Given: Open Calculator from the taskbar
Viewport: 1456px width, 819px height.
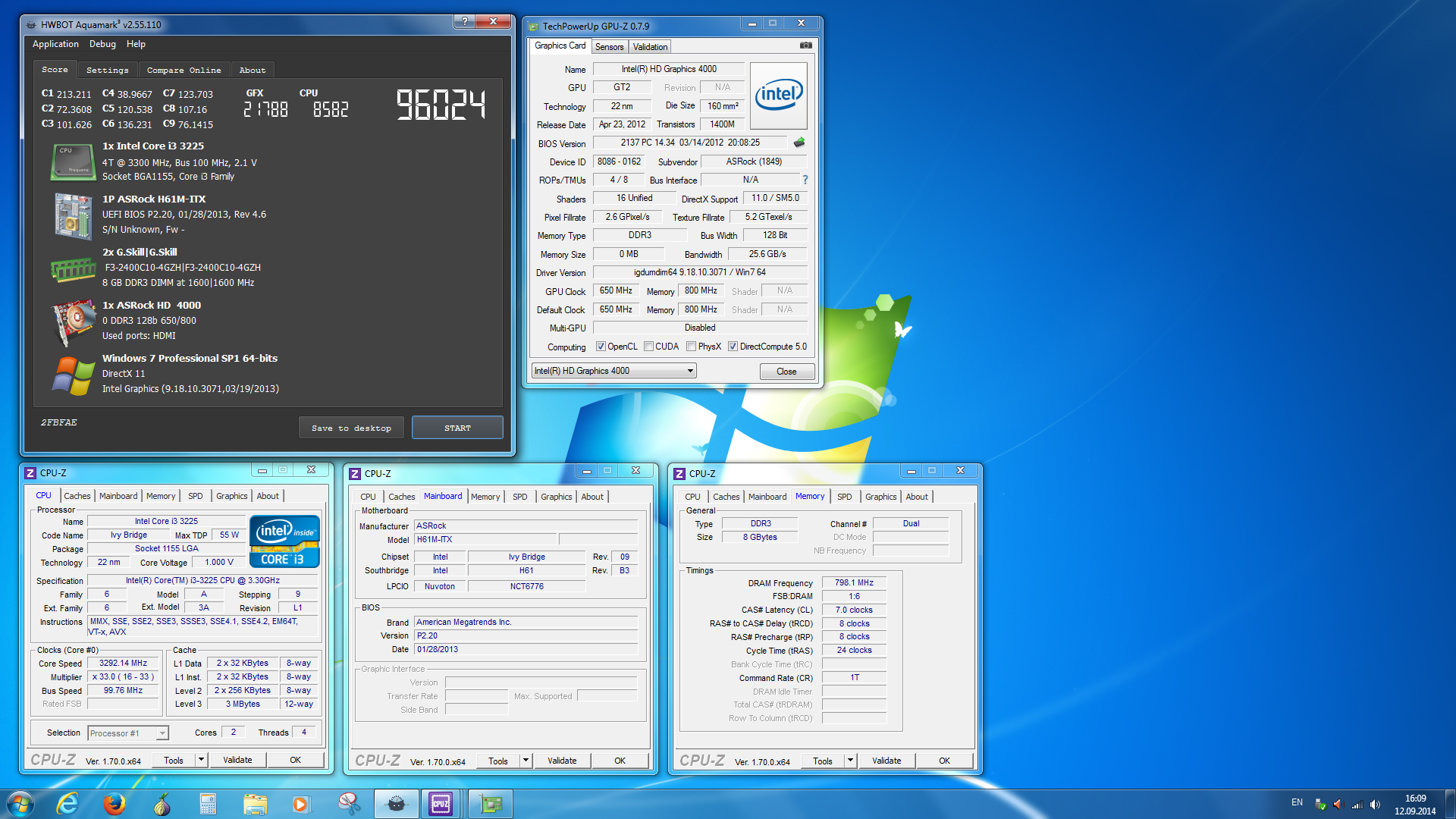Looking at the screenshot, I should pyautogui.click(x=208, y=804).
